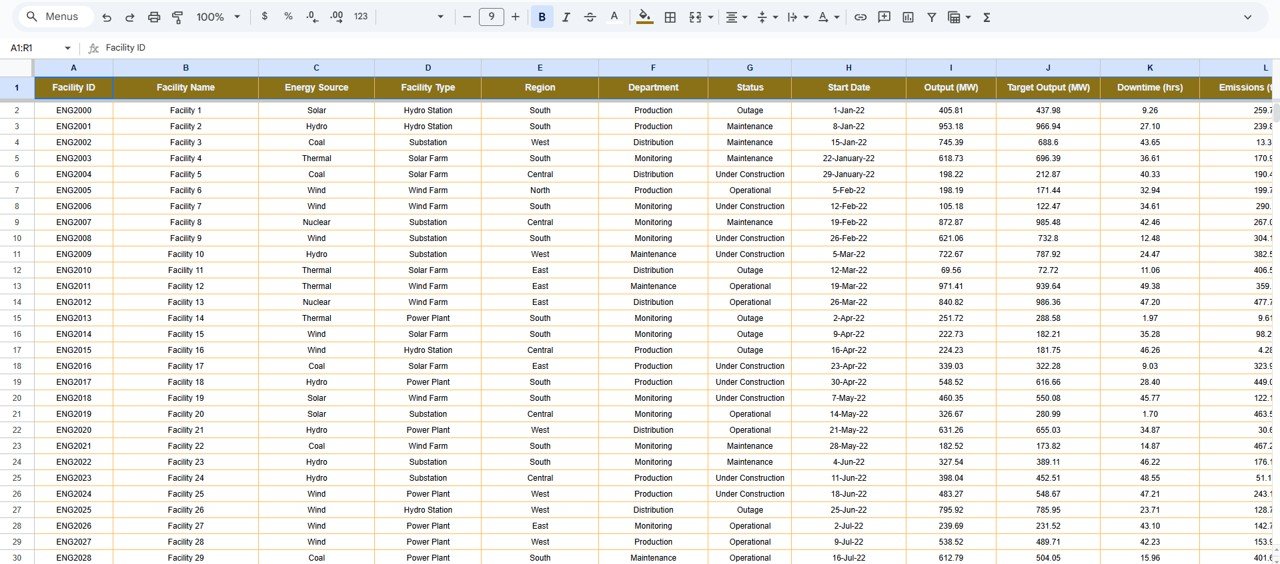The image size is (1280, 564).
Task: Activate the Paint format tool
Action: (178, 17)
